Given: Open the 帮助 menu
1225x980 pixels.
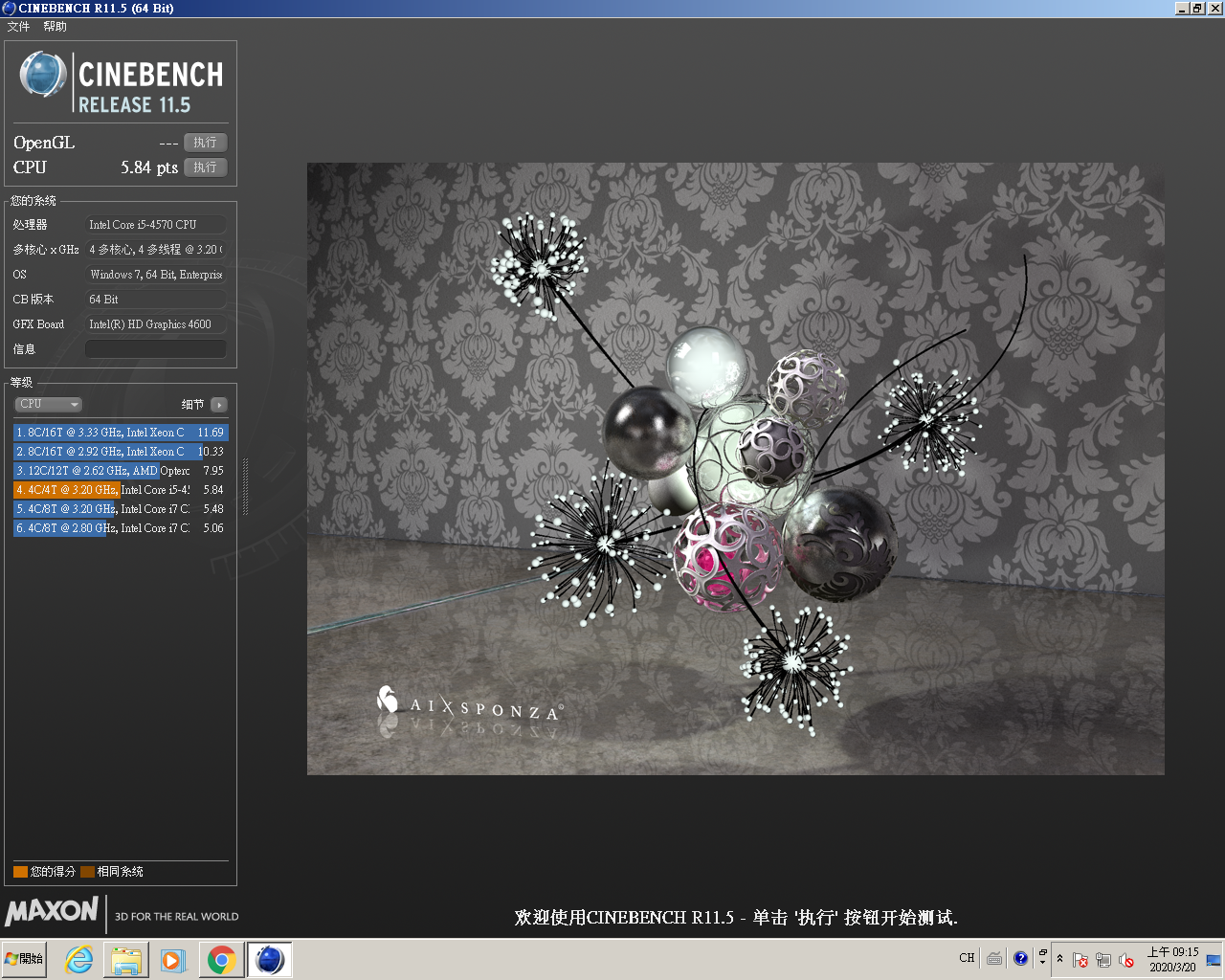Looking at the screenshot, I should 55,27.
